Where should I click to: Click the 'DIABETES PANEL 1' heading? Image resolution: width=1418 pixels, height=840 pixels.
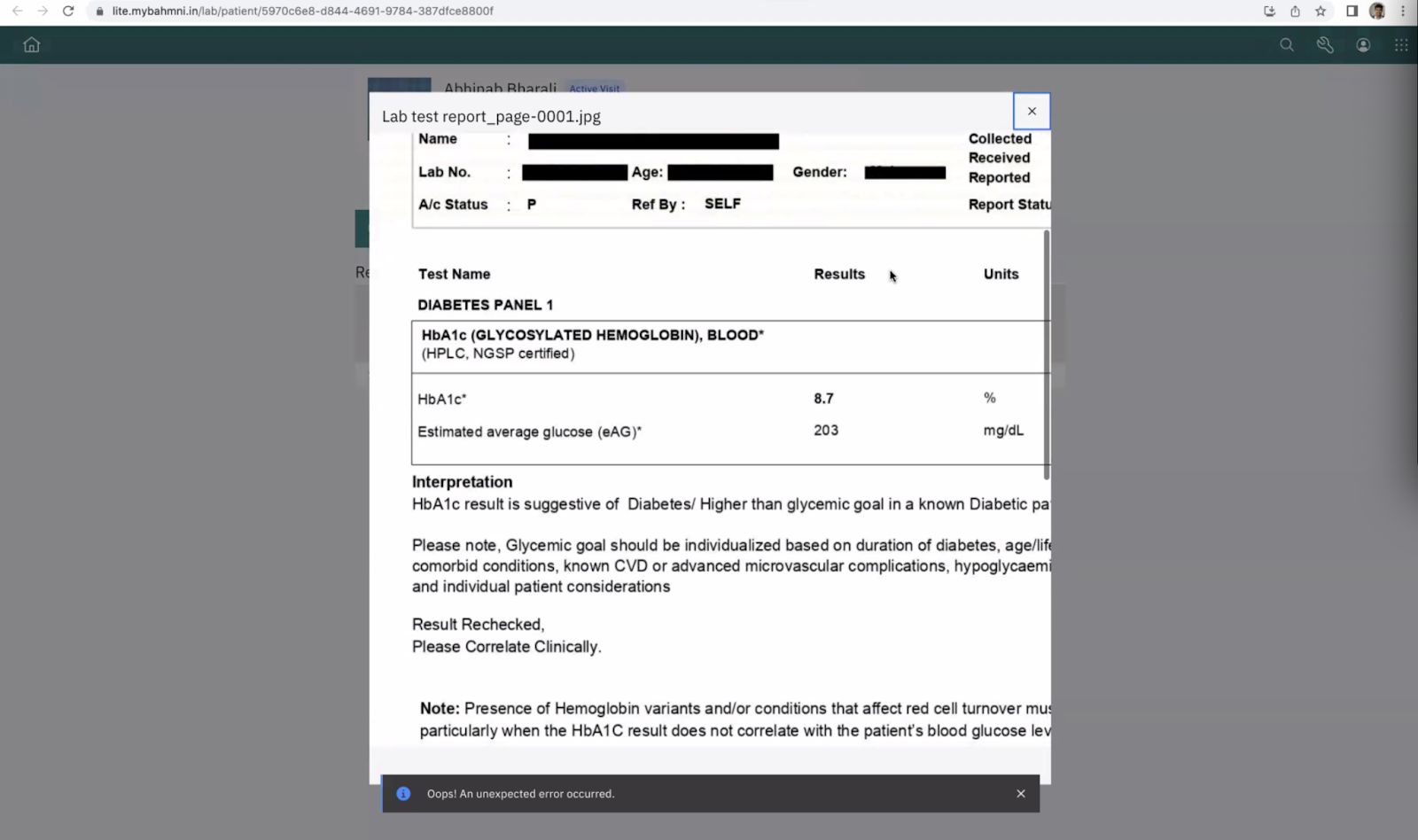(486, 305)
